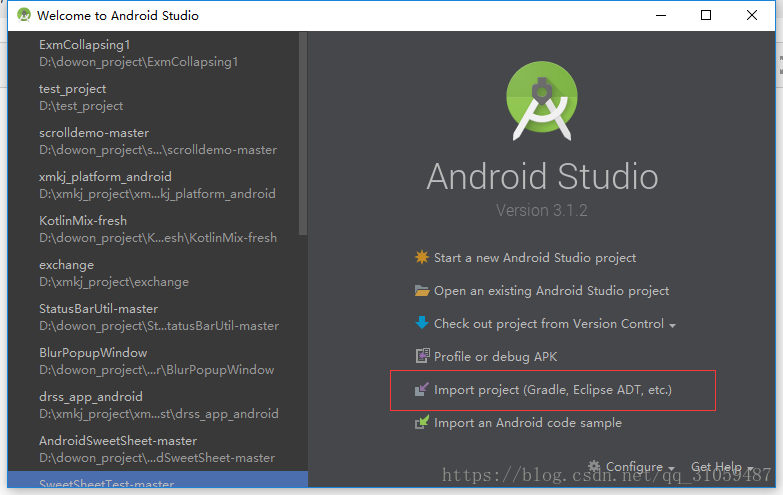Close the Welcome to Android Studio window
Screen dimensions: 783x495
[x=752, y=15]
